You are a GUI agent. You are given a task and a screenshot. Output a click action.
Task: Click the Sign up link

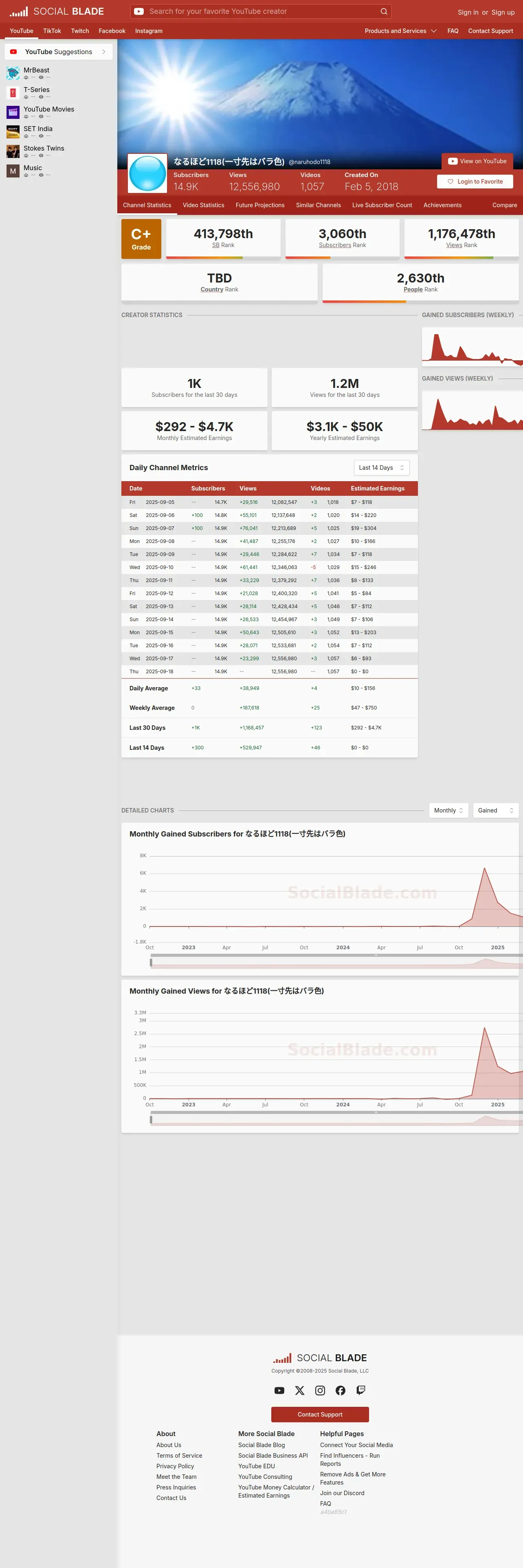(x=503, y=12)
